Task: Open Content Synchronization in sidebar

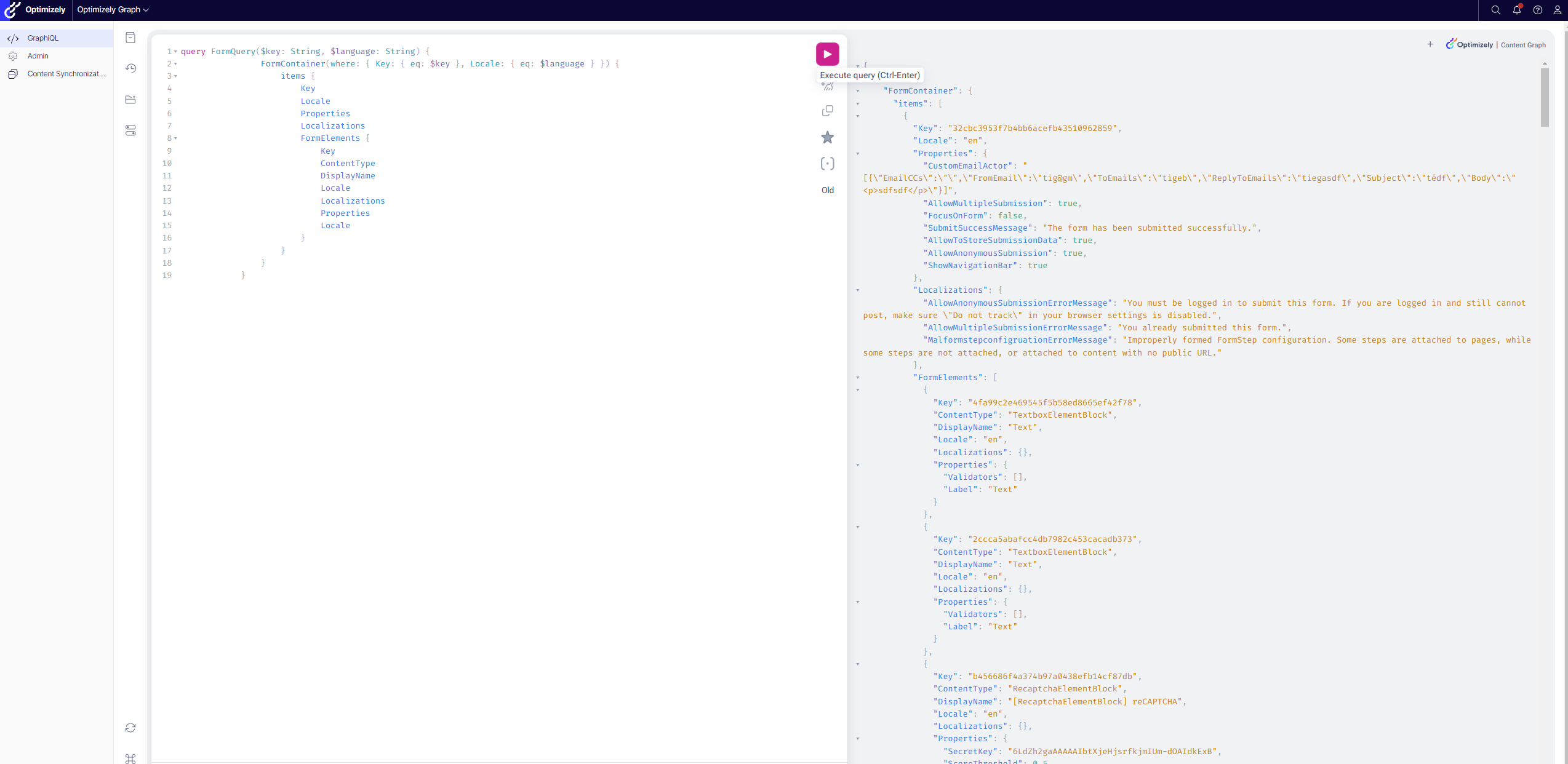Action: [66, 74]
